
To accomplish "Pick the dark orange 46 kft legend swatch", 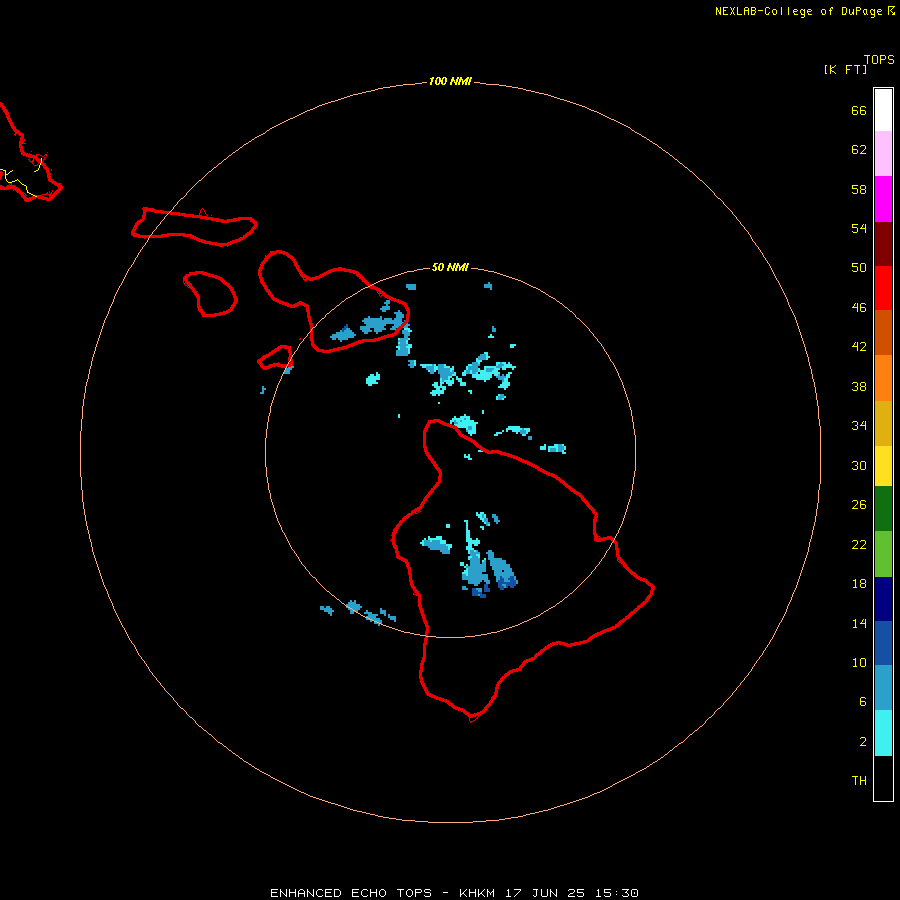I will click(x=883, y=333).
